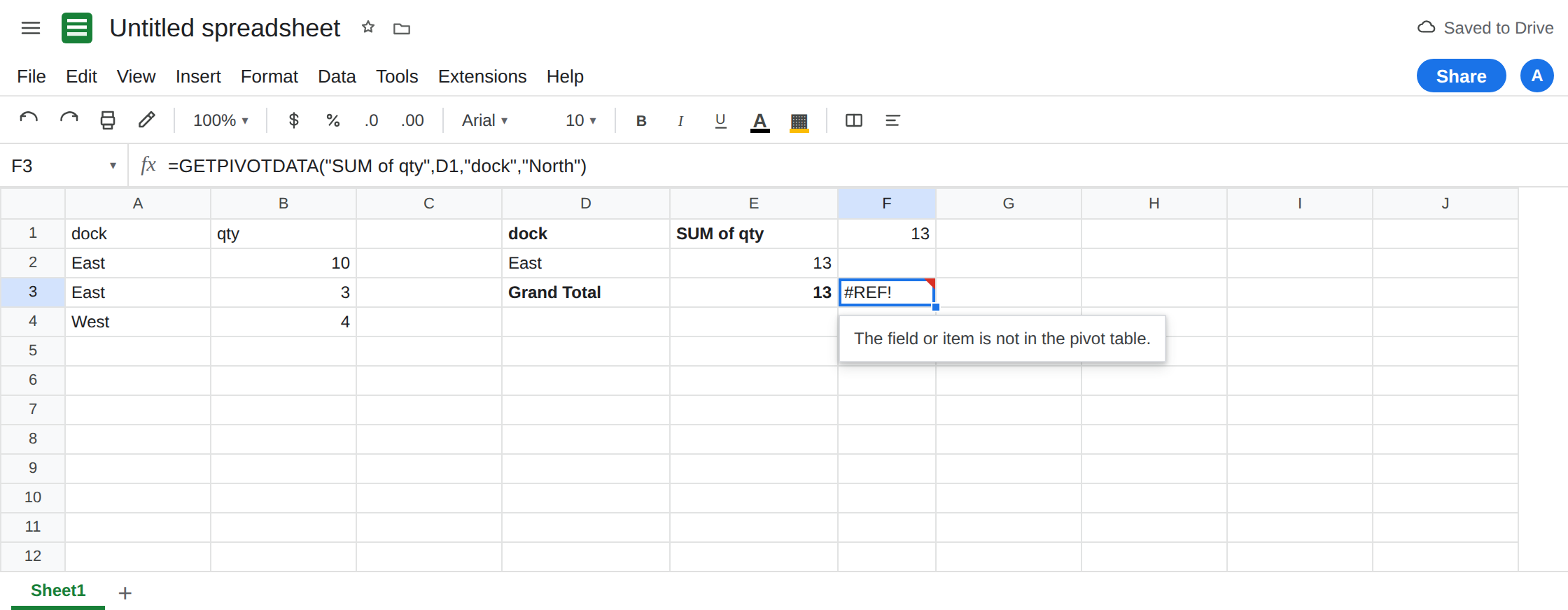Image resolution: width=1568 pixels, height=610 pixels.
Task: Open the zoom 100% dropdown
Action: pyautogui.click(x=221, y=120)
